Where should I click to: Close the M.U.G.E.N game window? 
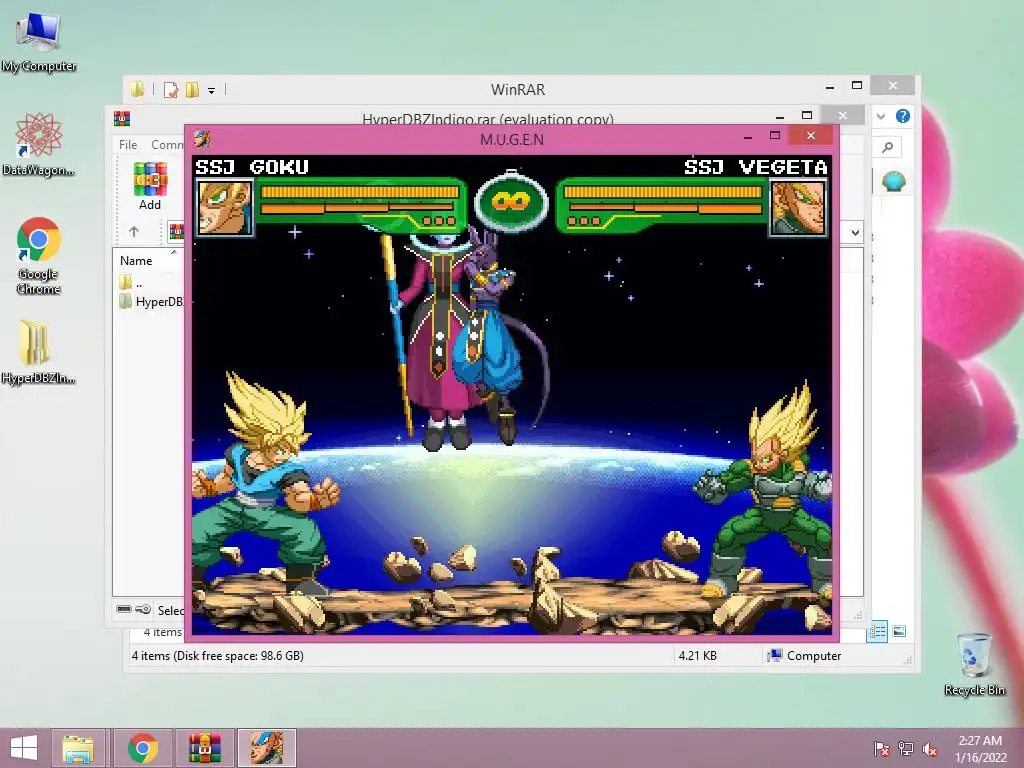(810, 135)
